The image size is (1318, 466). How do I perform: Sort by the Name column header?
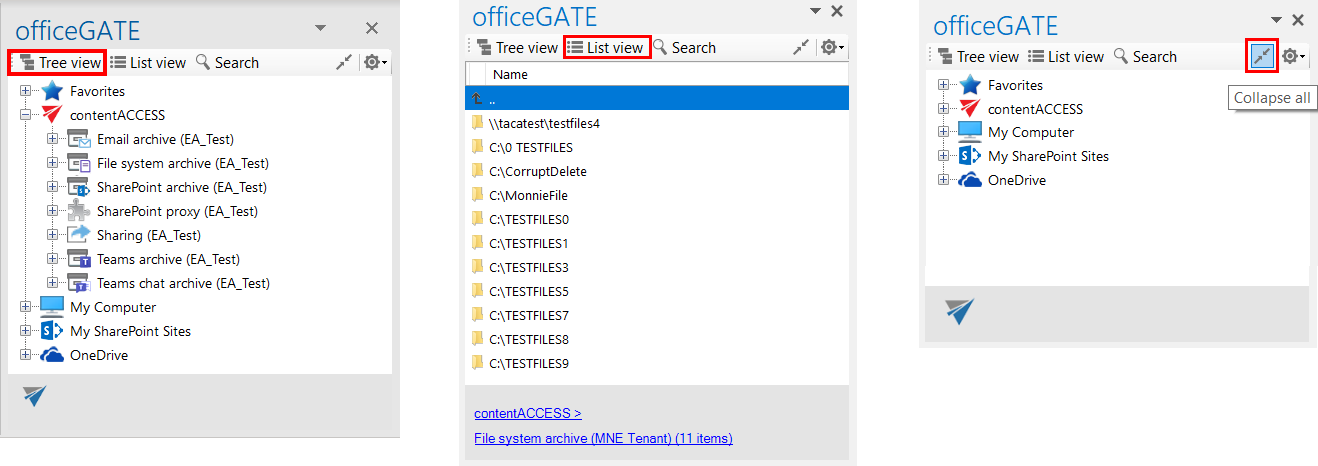pyautogui.click(x=511, y=75)
